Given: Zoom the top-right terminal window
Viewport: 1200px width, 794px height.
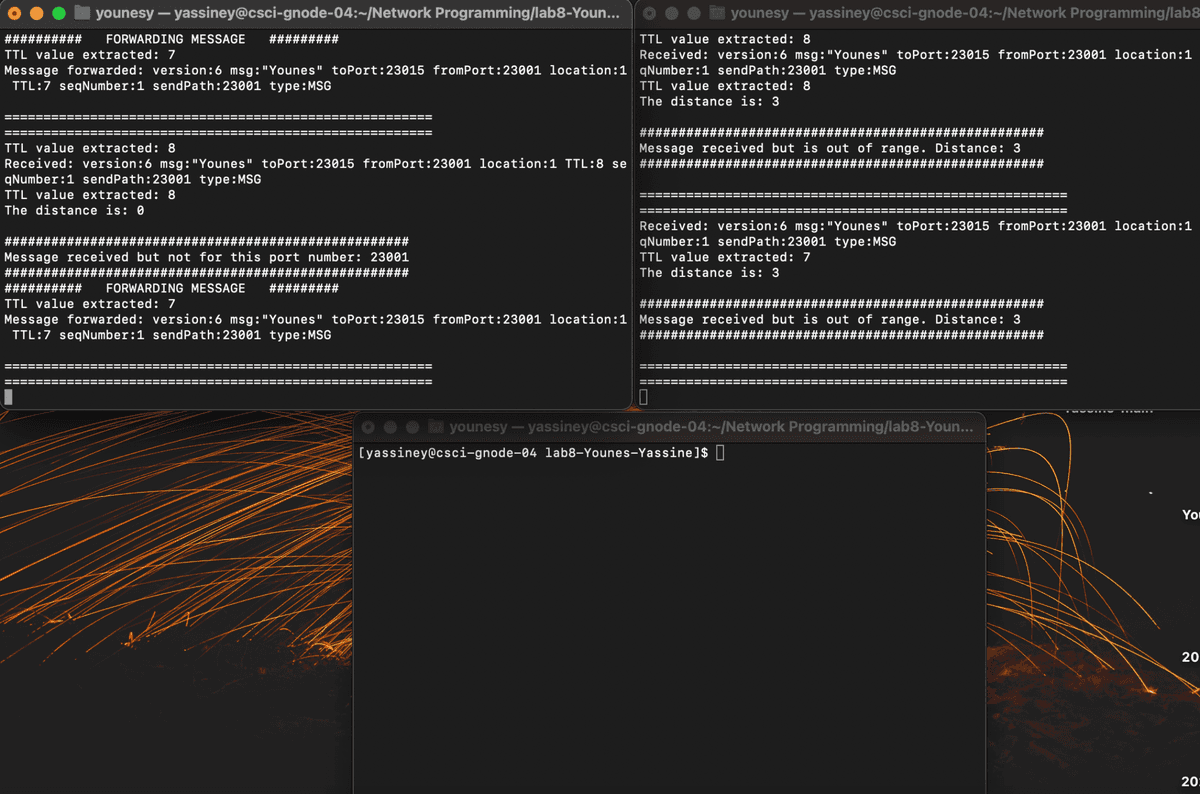Looking at the screenshot, I should [693, 13].
